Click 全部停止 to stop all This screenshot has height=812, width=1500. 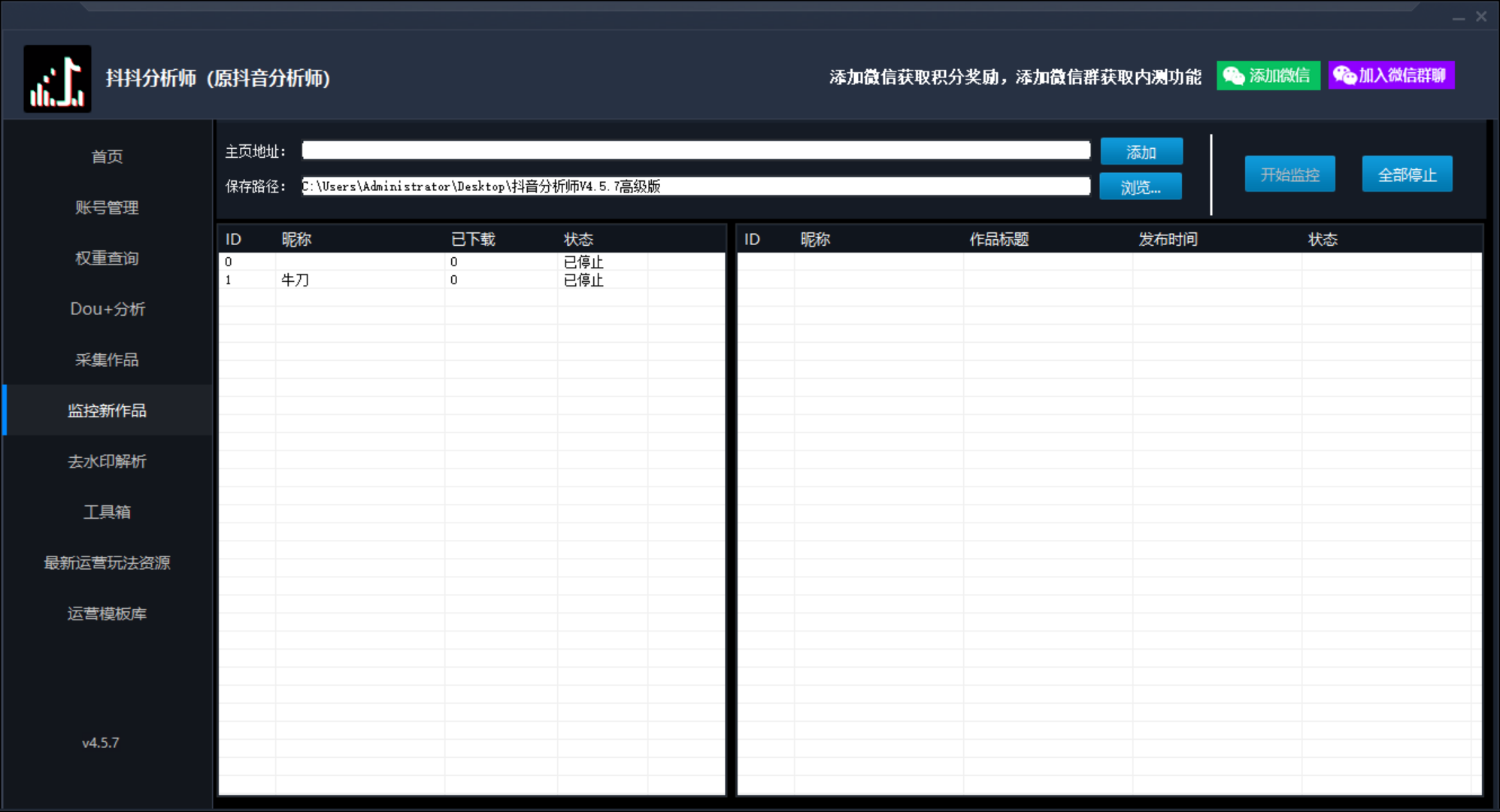[1406, 174]
